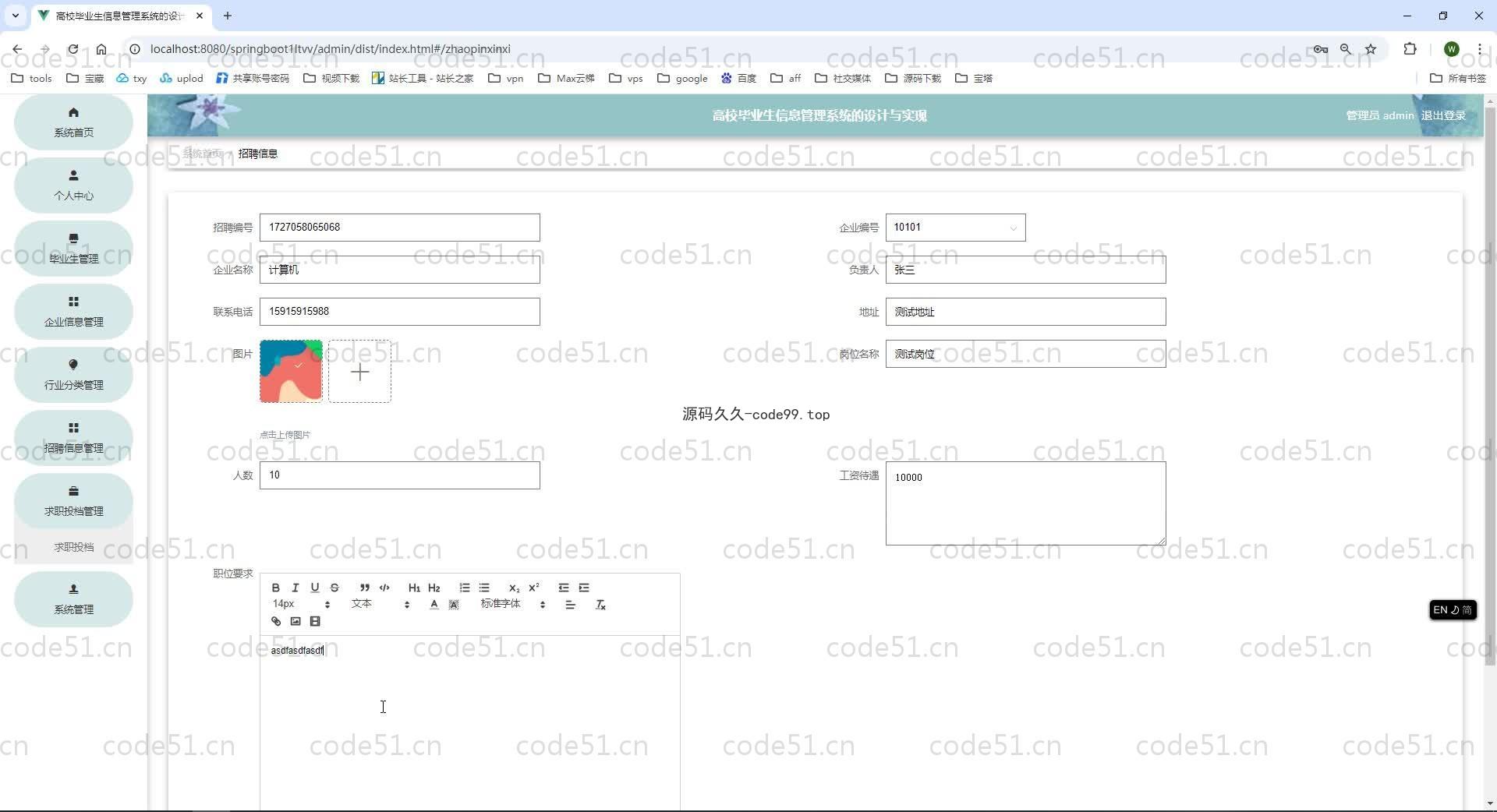Image resolution: width=1497 pixels, height=812 pixels.
Task: Open the tools bookmark folder
Action: pos(32,78)
